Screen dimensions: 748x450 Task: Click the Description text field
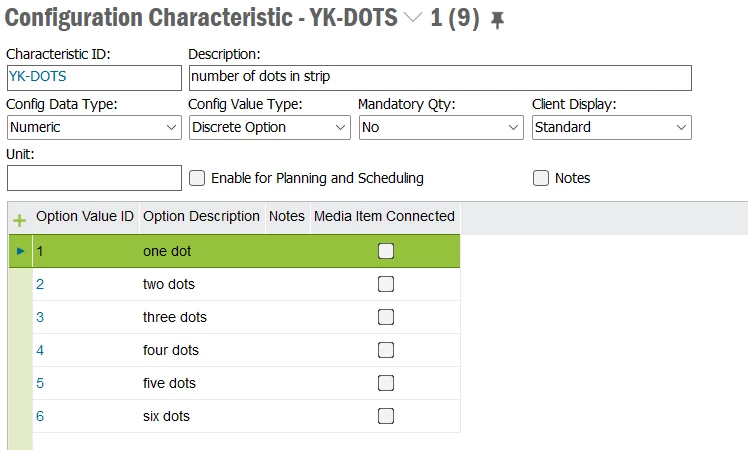[x=440, y=78]
